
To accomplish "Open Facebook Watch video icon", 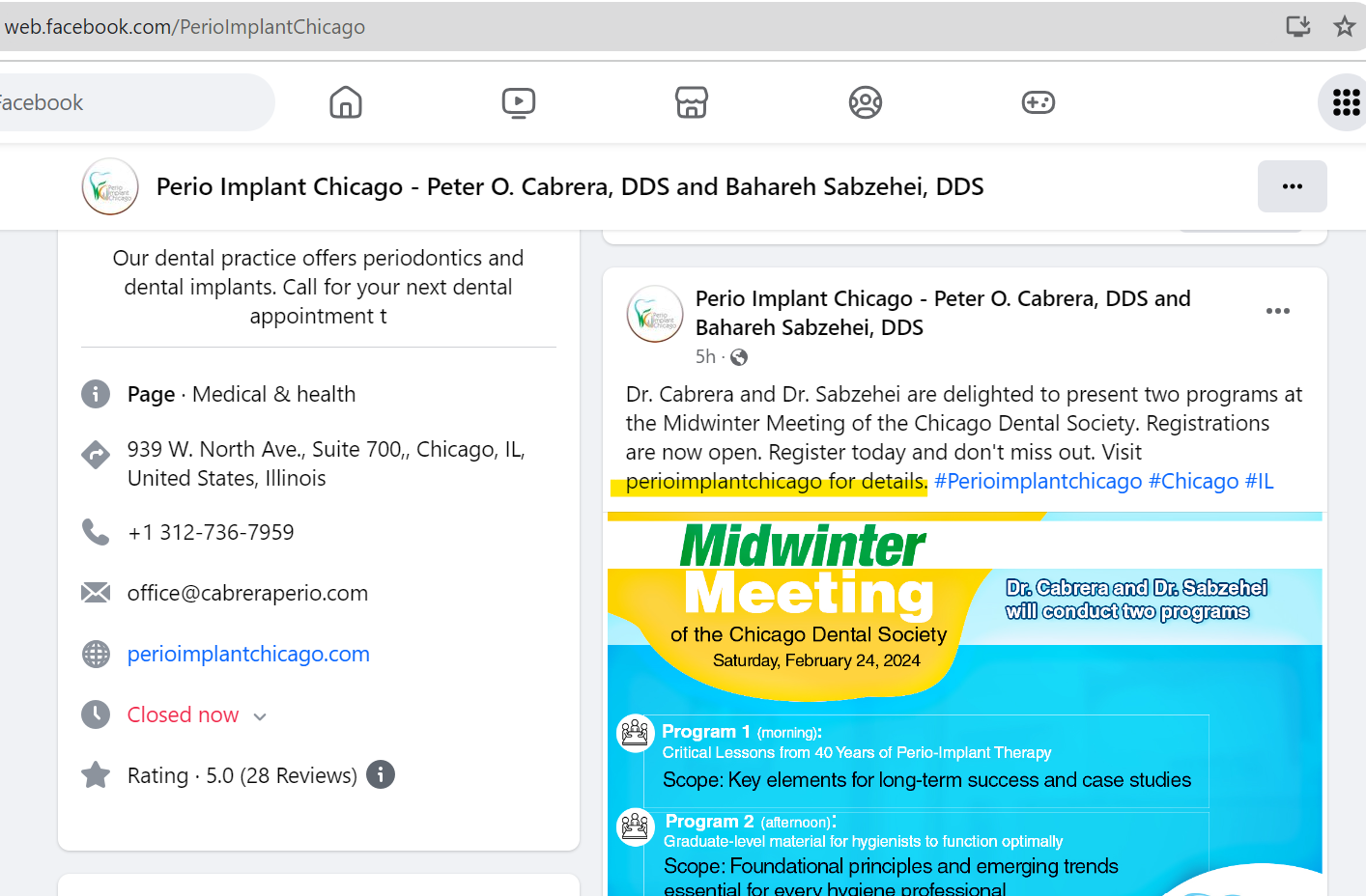I will [x=519, y=102].
